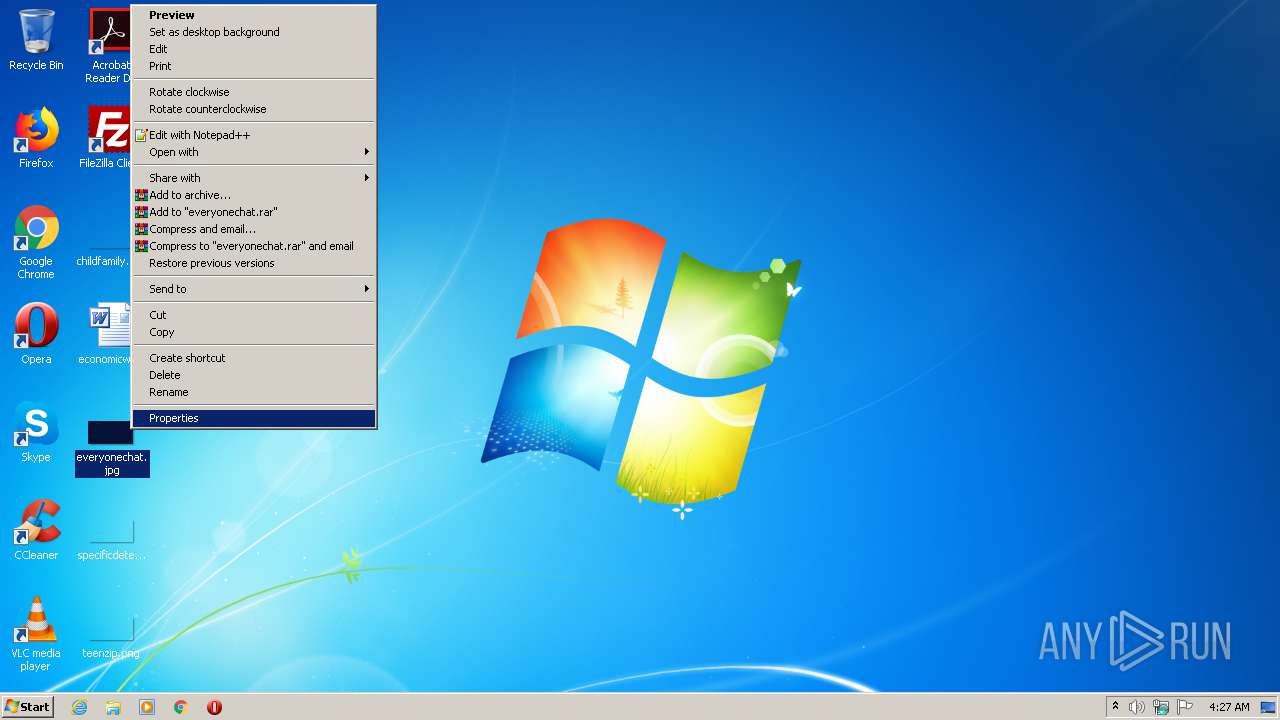
Task: Open the volume speaker tray icon
Action: click(x=1137, y=707)
